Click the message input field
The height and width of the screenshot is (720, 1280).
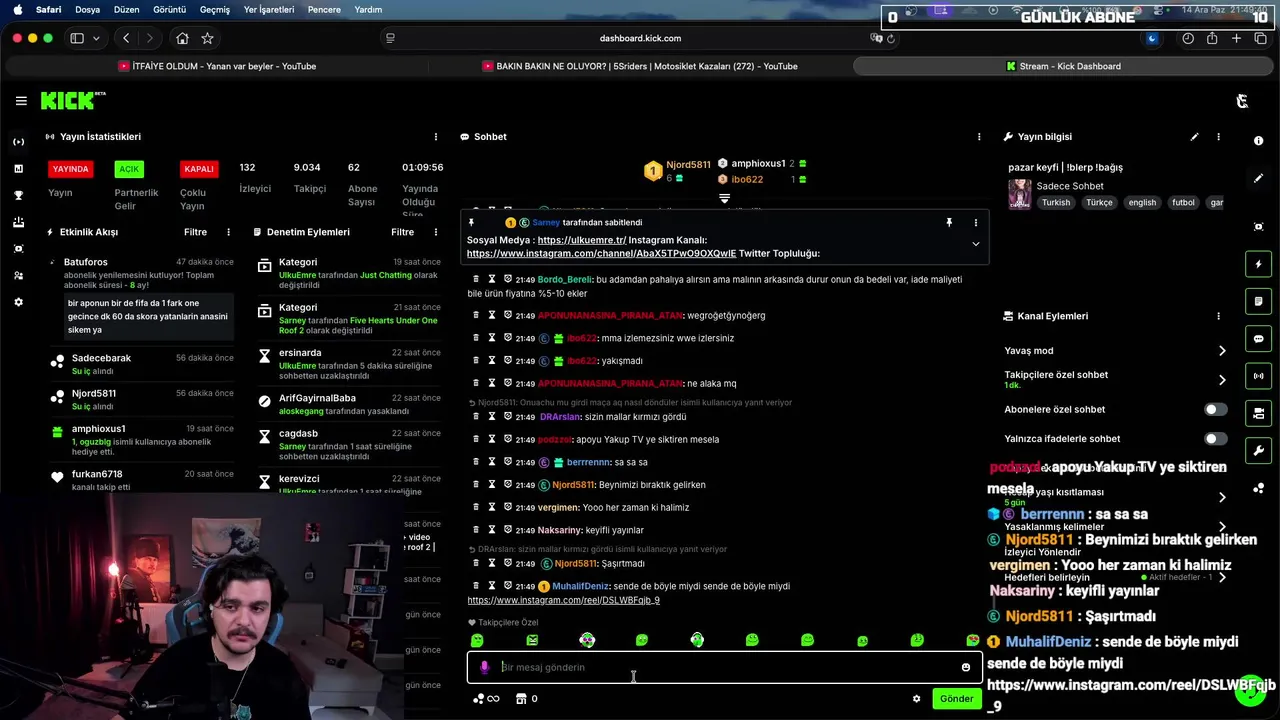click(726, 667)
